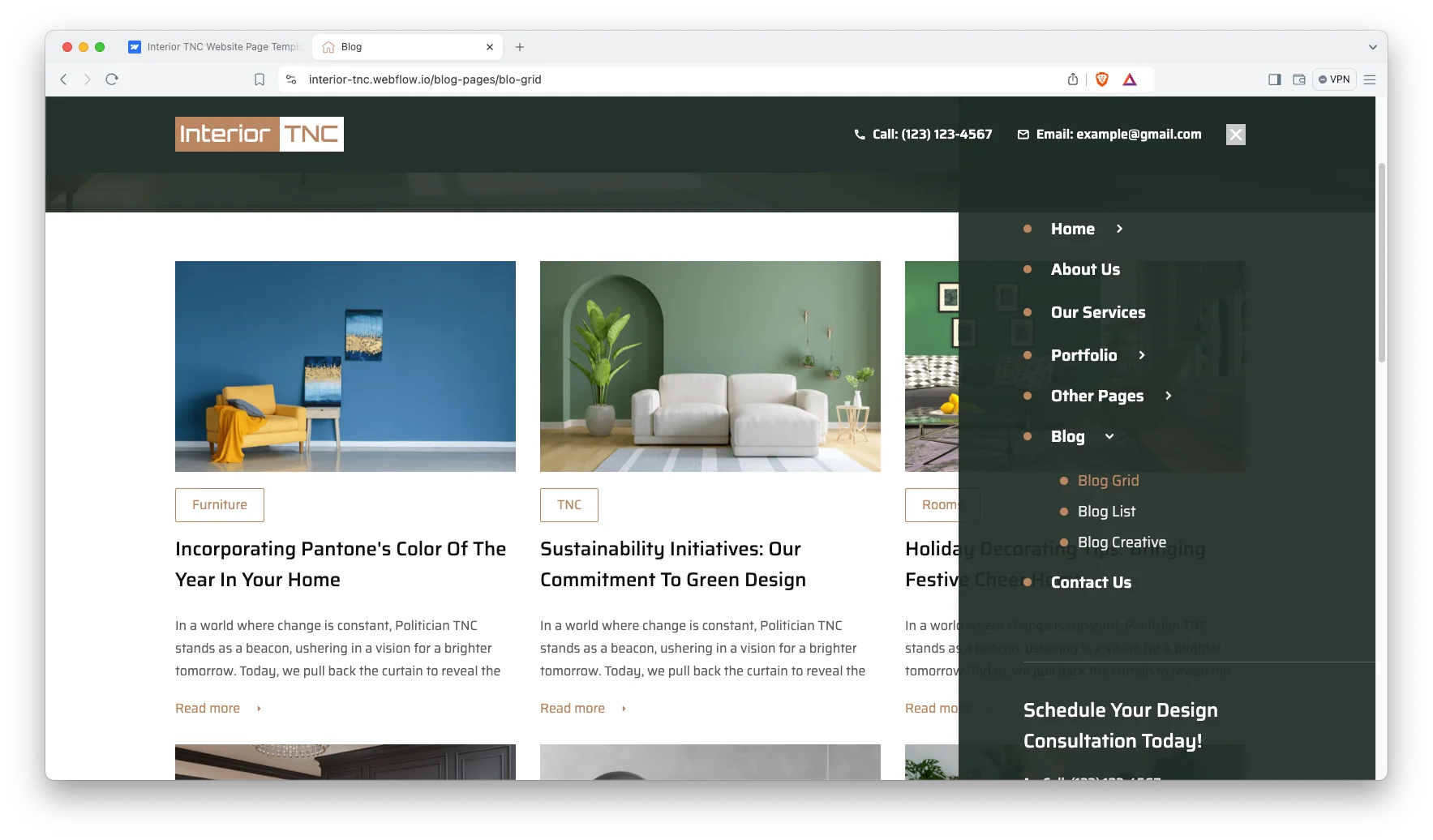
Task: Open the Brave wallet icon
Action: coord(1299,79)
